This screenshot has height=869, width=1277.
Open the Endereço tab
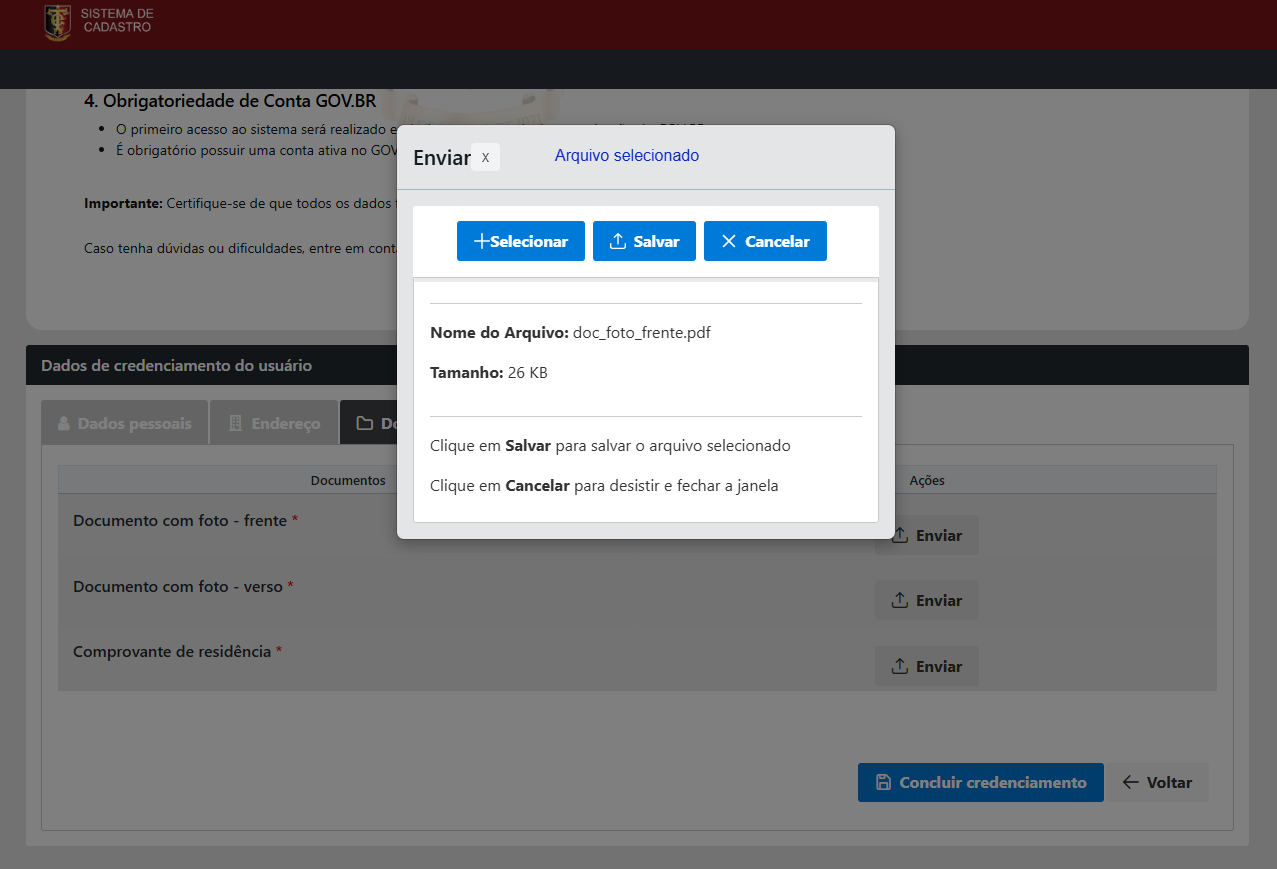pyautogui.click(x=274, y=423)
